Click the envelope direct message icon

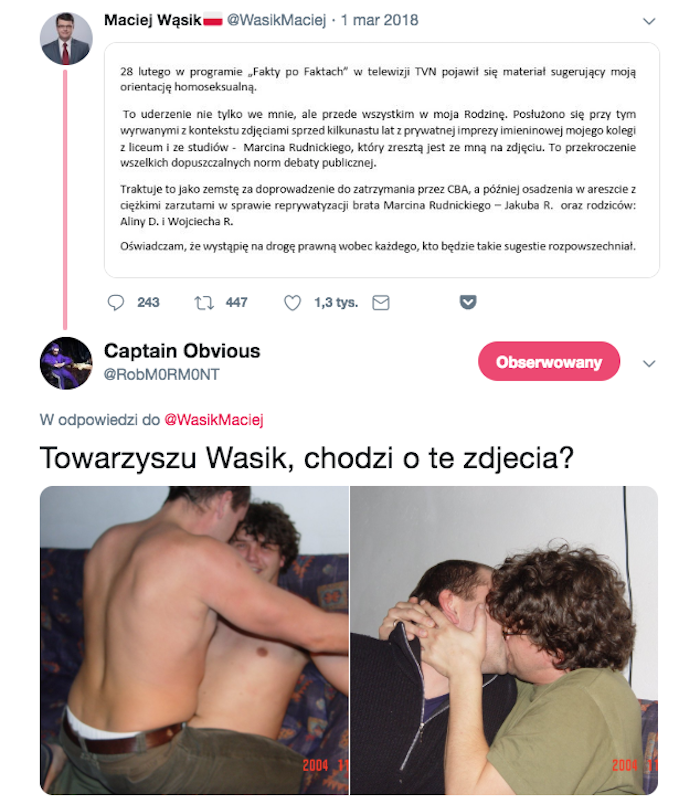coord(381,303)
